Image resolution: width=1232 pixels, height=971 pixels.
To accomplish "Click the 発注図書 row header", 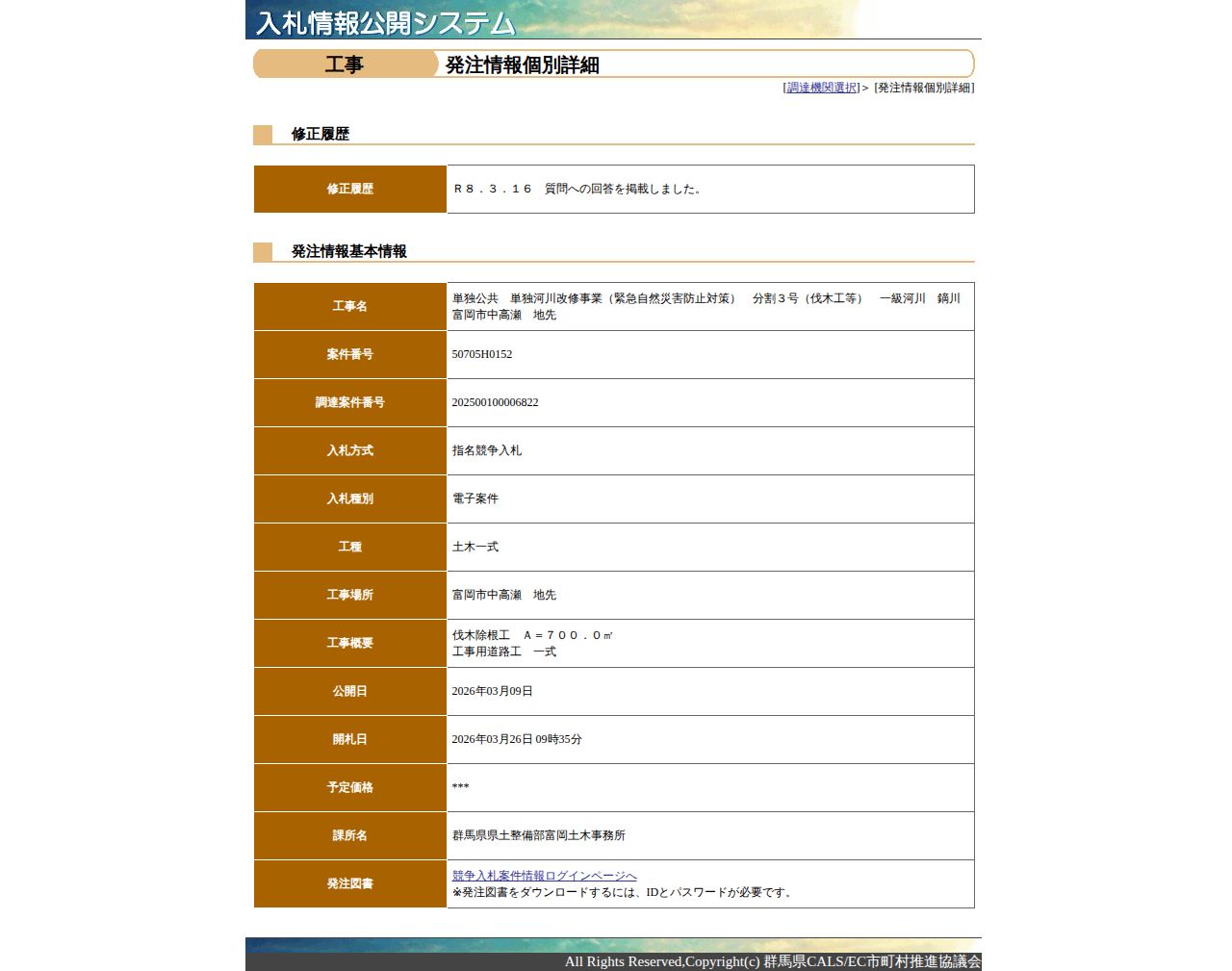I will click(350, 883).
